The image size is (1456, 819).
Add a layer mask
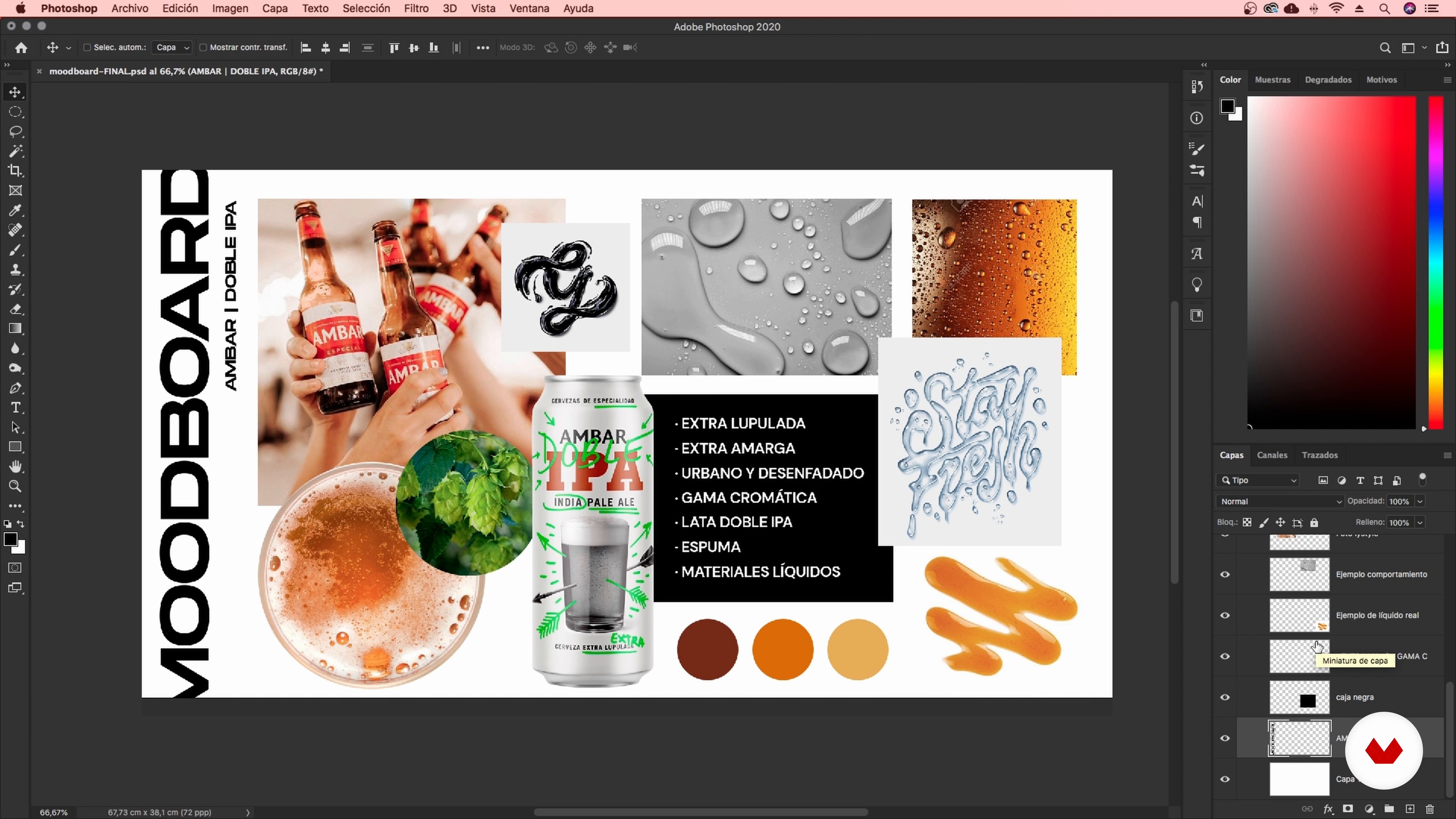click(1348, 809)
